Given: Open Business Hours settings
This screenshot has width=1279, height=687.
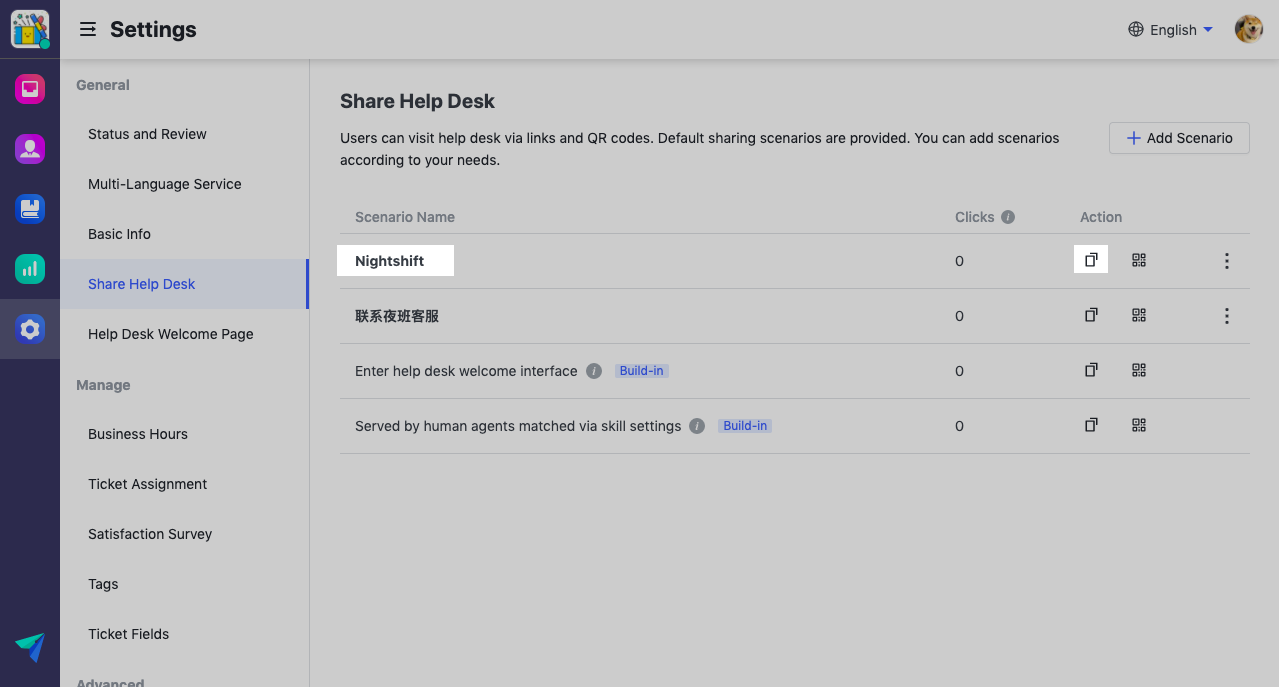Looking at the screenshot, I should click(138, 434).
